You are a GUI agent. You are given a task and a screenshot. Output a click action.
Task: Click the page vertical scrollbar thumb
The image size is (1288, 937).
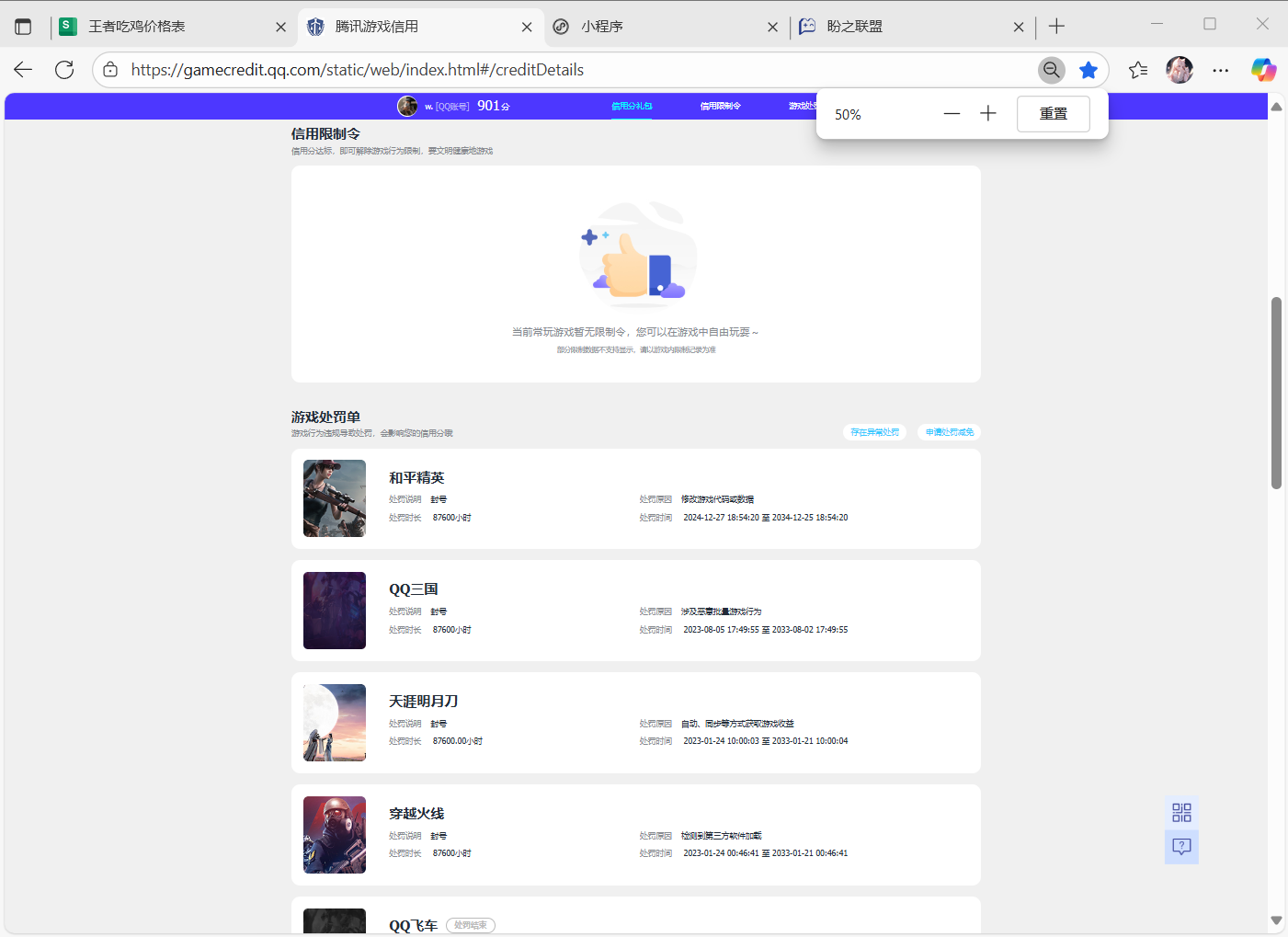tap(1276, 394)
